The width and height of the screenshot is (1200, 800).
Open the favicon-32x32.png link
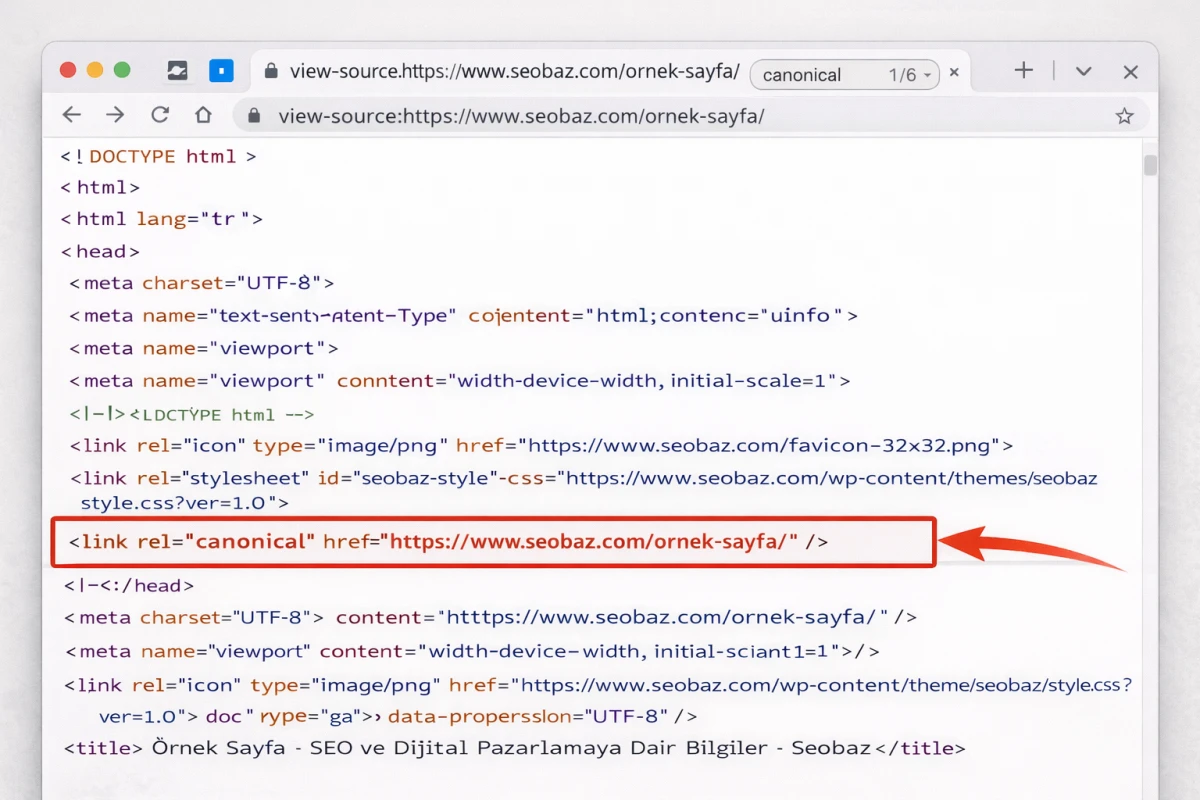pos(763,445)
